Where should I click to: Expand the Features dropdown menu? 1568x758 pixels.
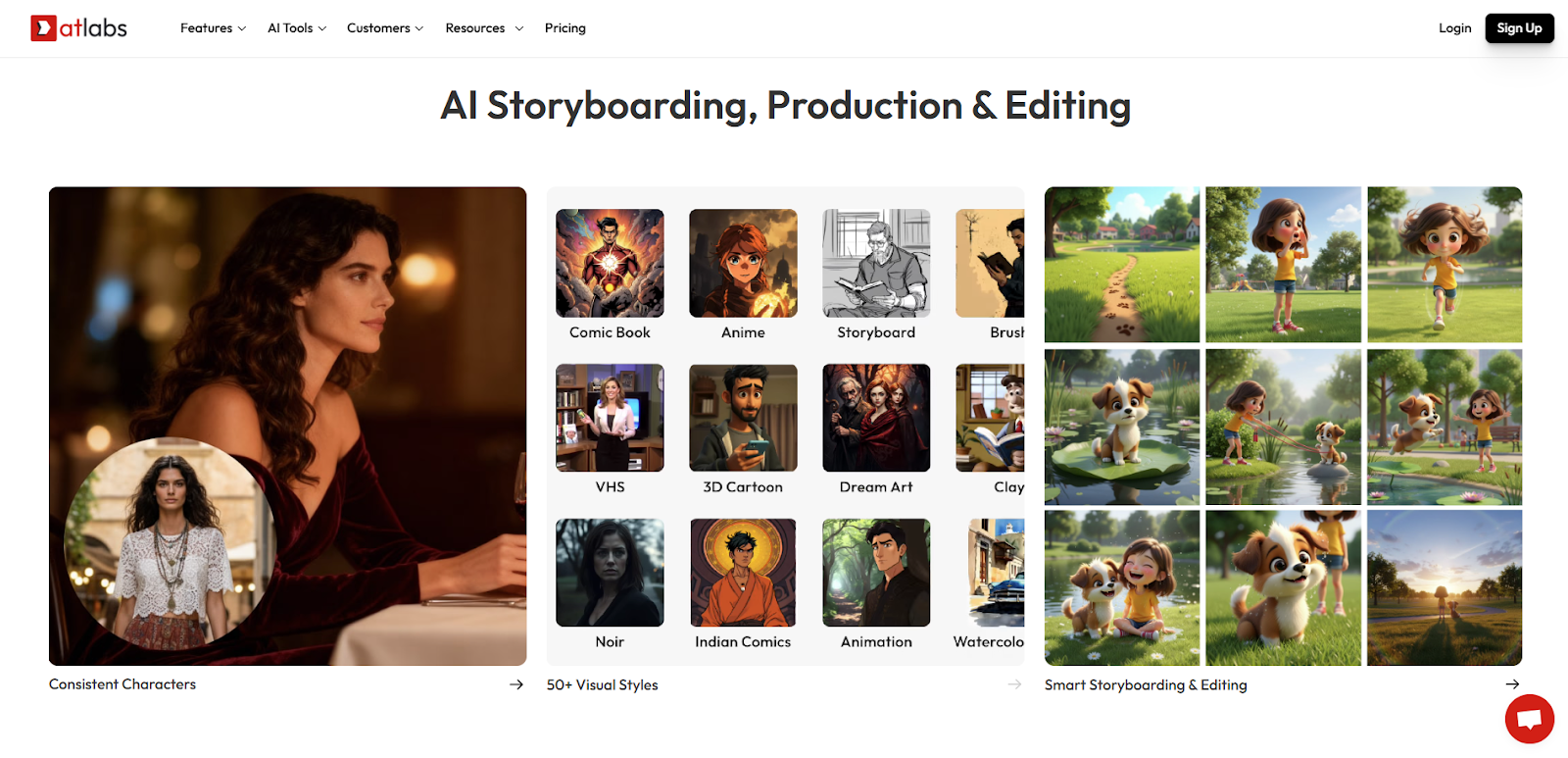(x=213, y=28)
